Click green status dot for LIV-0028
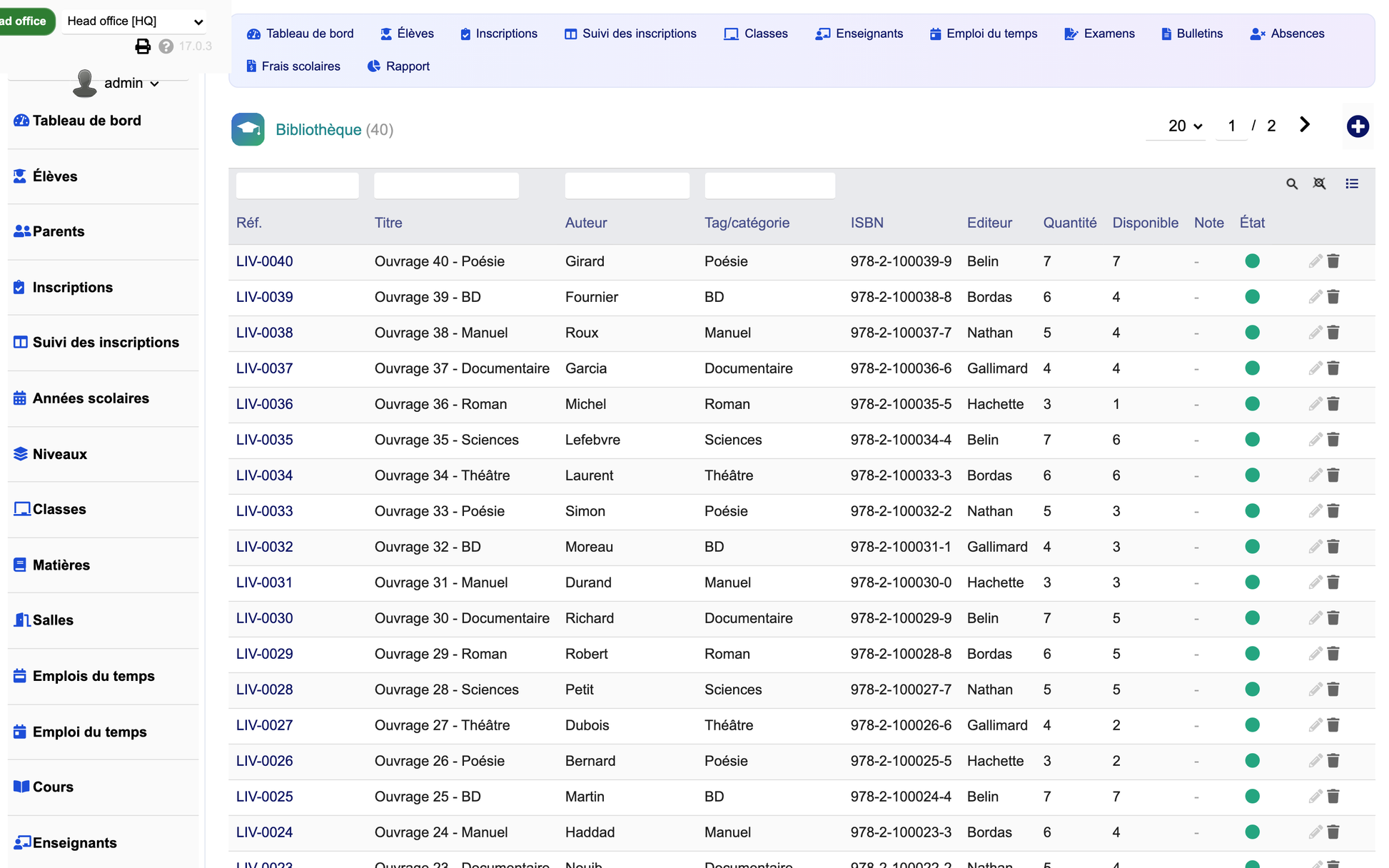 coord(1252,690)
